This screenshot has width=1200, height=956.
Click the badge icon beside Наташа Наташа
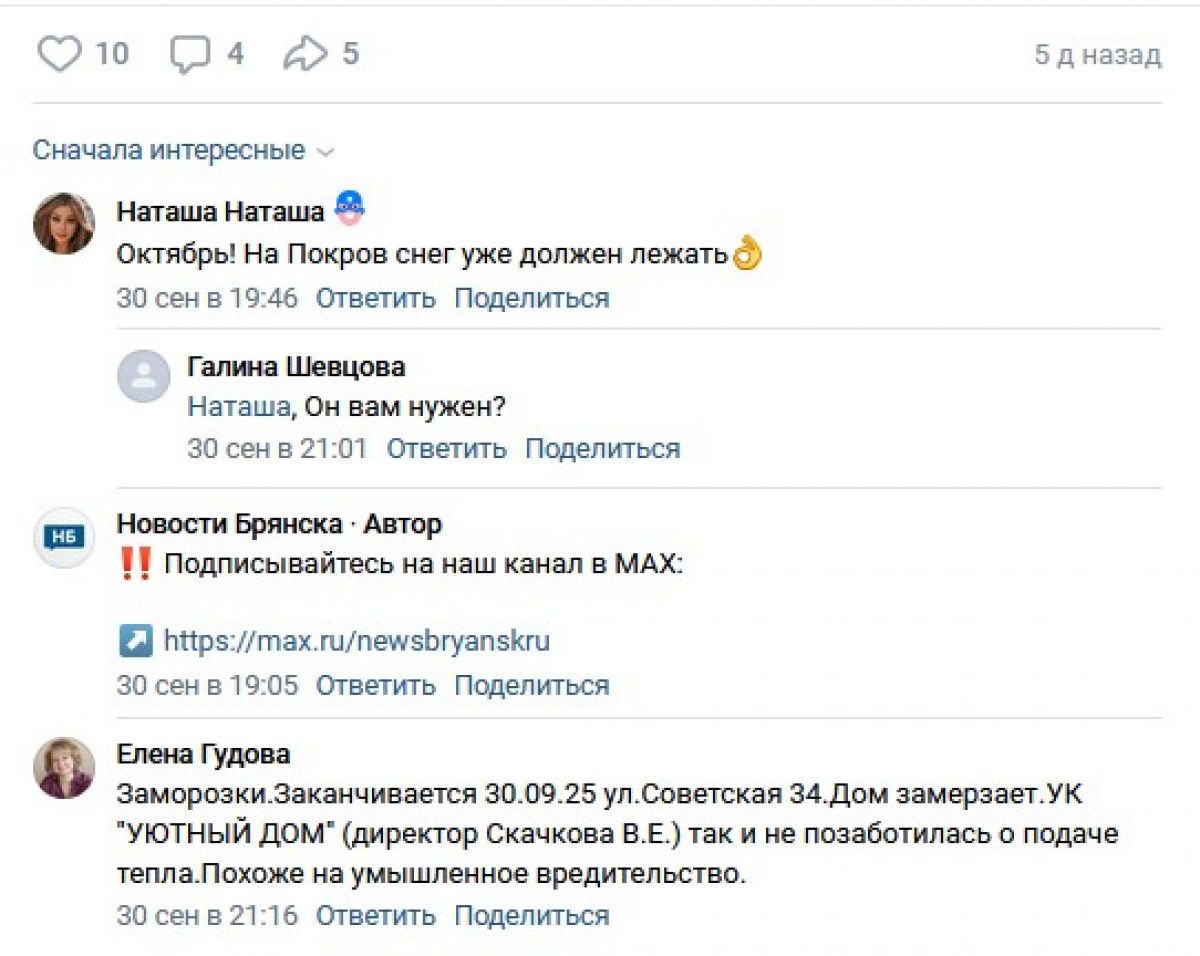[x=349, y=208]
